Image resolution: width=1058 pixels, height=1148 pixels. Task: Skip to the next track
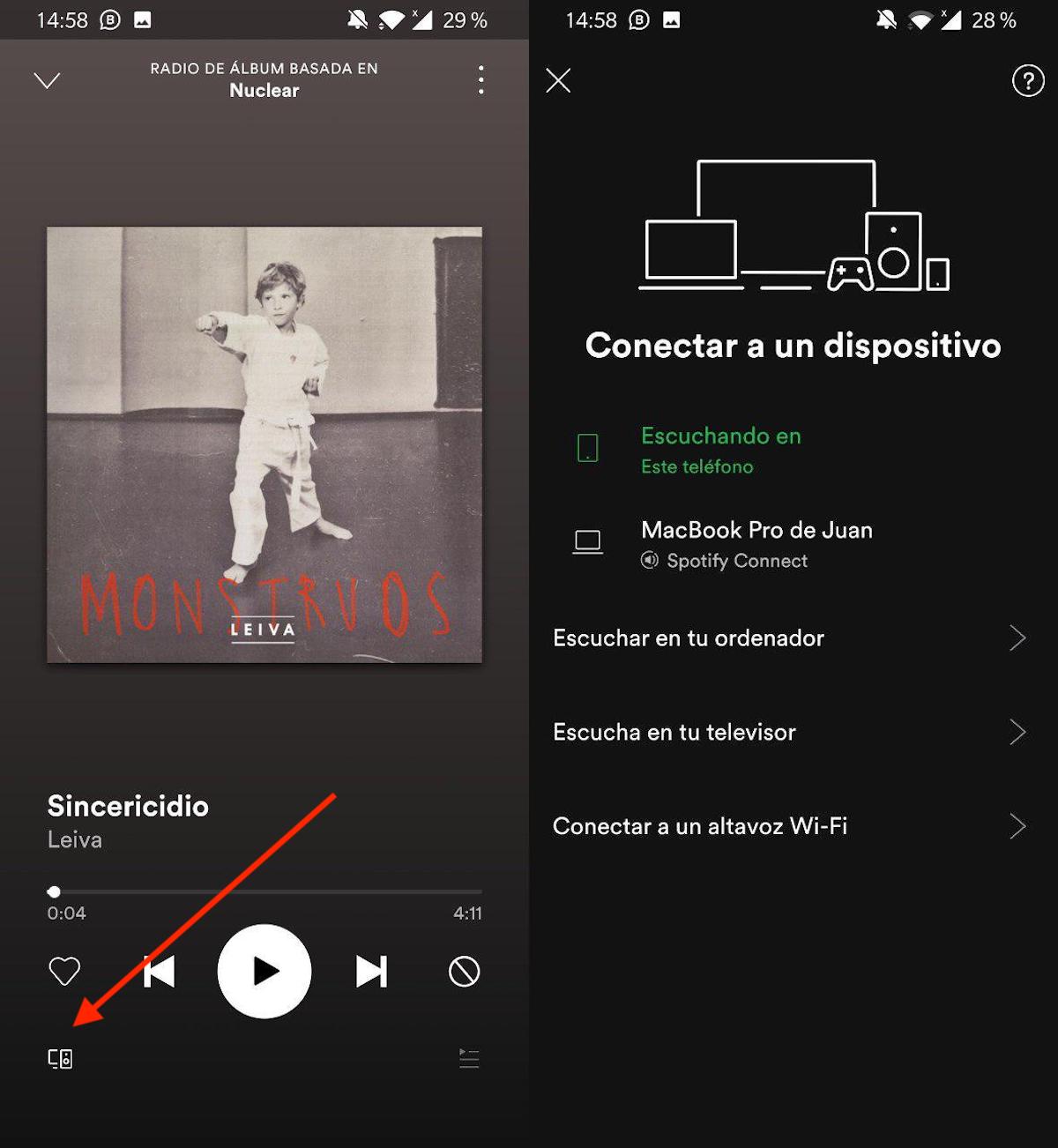pos(371,972)
